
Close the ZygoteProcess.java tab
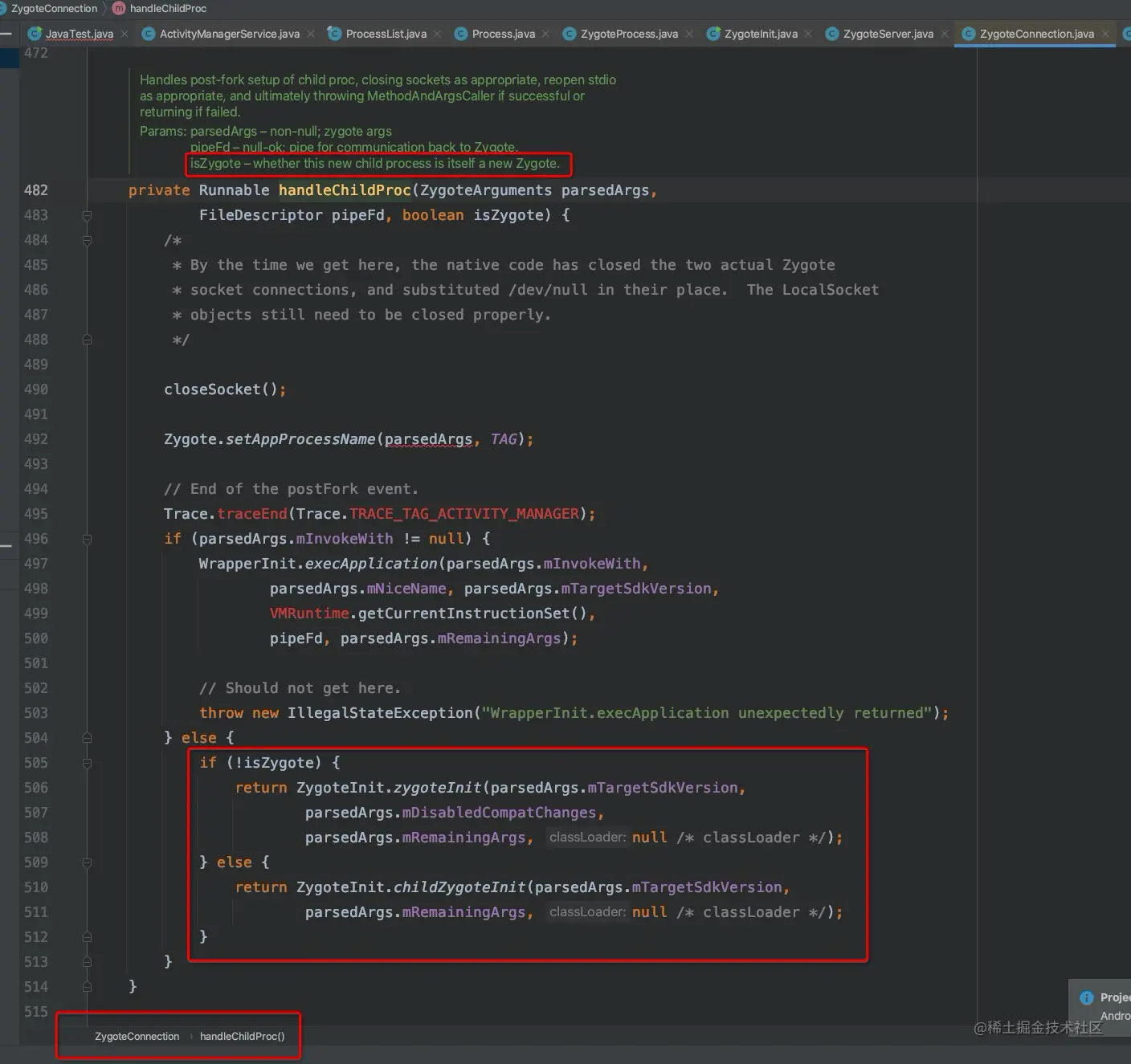(689, 34)
